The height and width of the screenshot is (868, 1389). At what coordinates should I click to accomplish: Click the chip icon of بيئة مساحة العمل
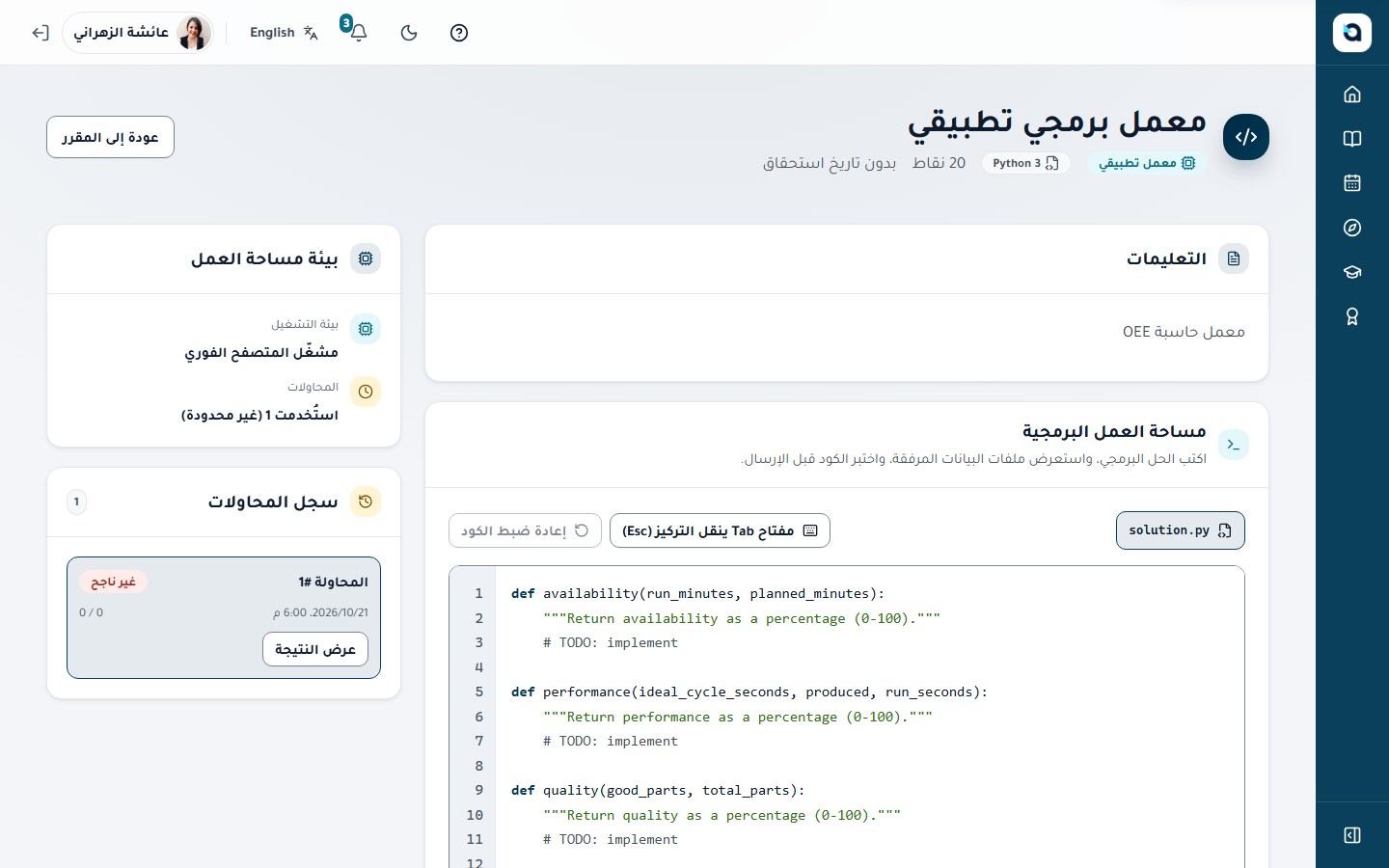coord(366,258)
